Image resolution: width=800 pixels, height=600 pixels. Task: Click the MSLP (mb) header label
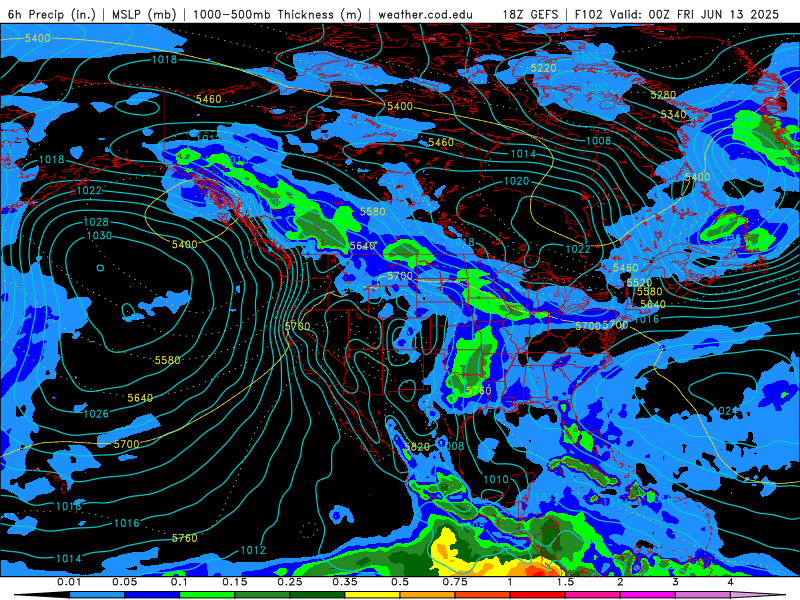point(144,14)
